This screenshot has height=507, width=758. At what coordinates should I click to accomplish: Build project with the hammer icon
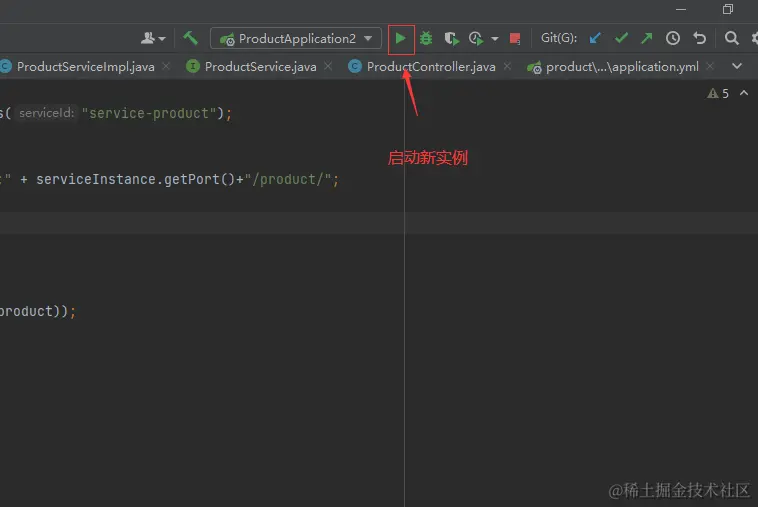[190, 38]
